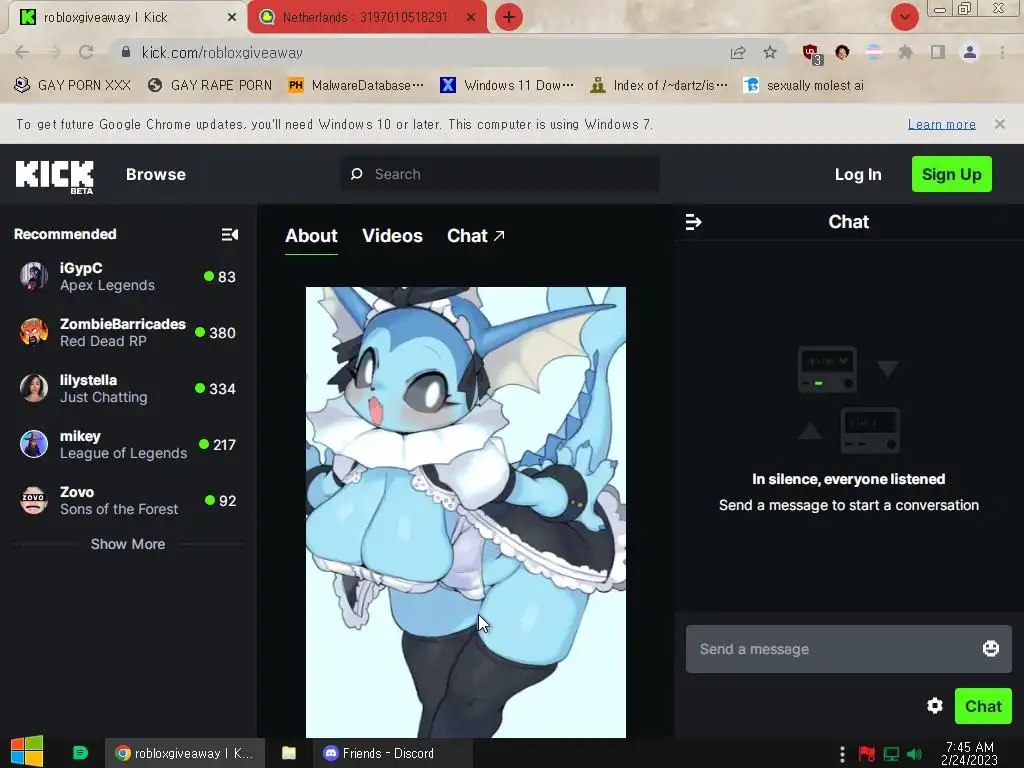This screenshot has height=768, width=1024.
Task: Open lilystella Just Chatting stream
Action: [x=128, y=389]
